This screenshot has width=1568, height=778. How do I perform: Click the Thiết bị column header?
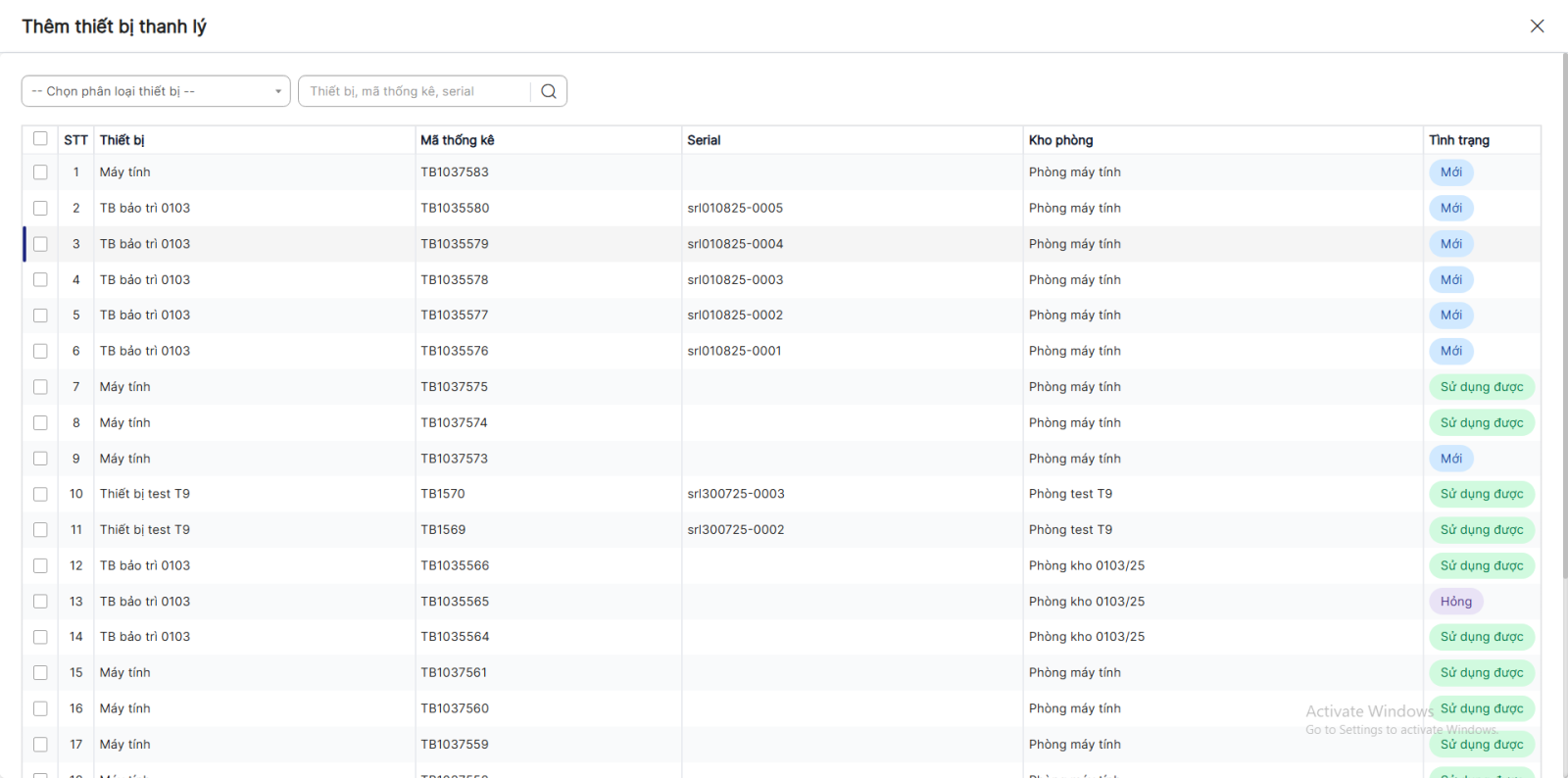click(122, 140)
